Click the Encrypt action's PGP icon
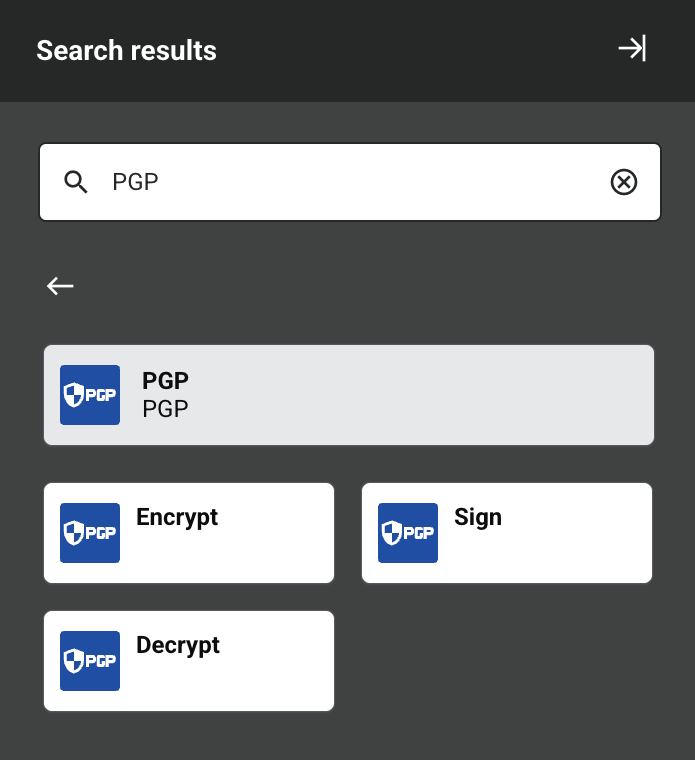The width and height of the screenshot is (695, 760). click(90, 533)
